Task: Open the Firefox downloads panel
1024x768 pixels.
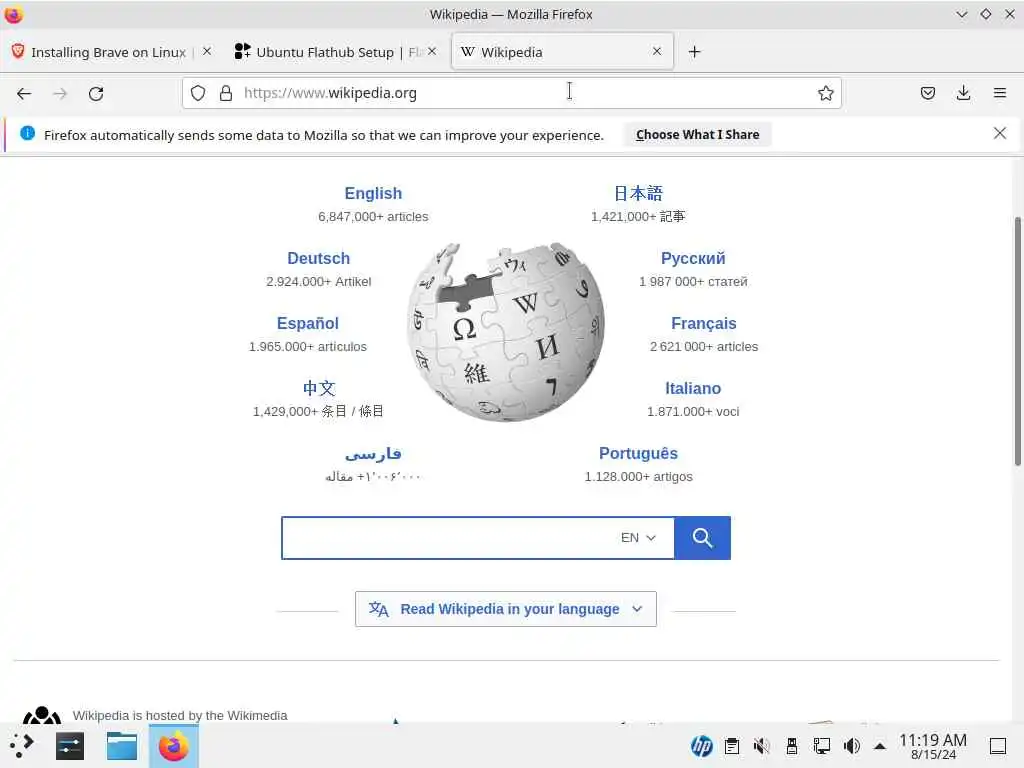Action: point(963,93)
